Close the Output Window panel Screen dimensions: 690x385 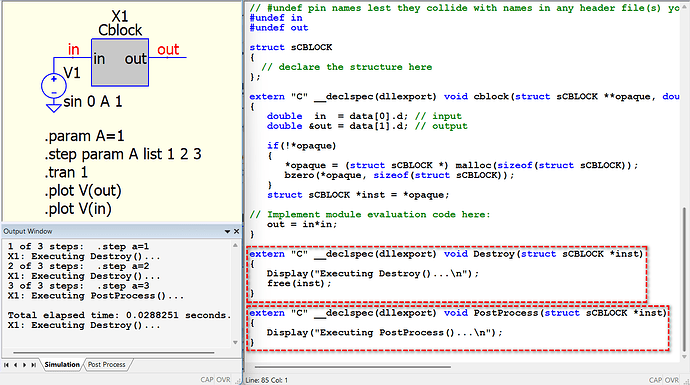[236, 231]
